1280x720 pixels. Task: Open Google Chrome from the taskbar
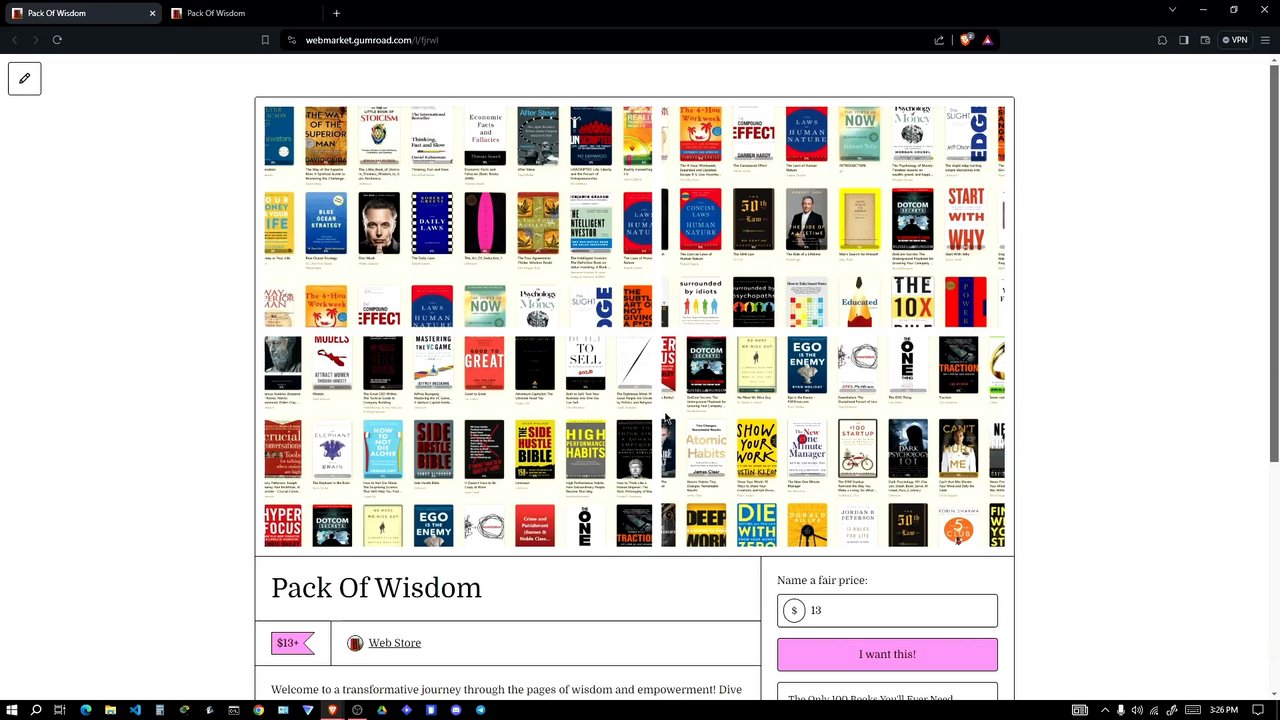click(x=258, y=710)
